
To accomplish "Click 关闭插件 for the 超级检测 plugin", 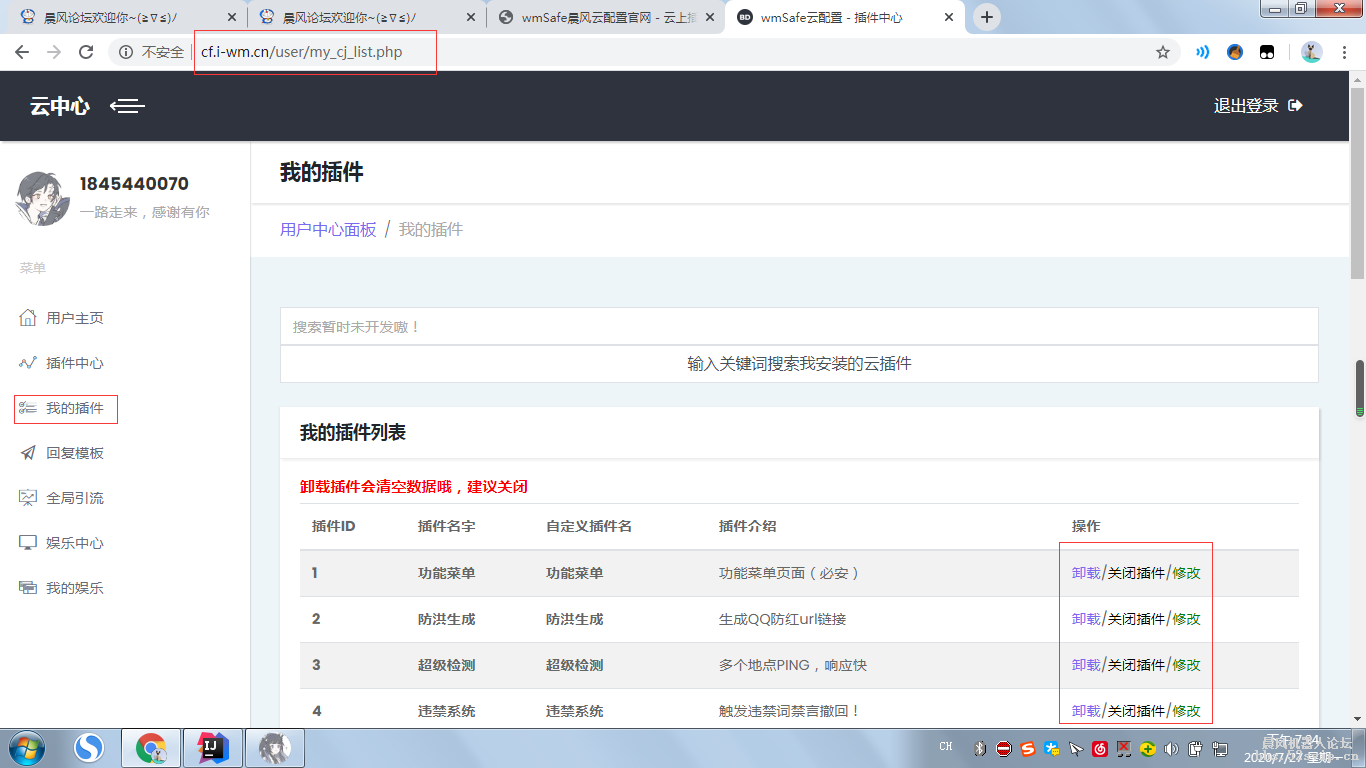I will [1138, 665].
